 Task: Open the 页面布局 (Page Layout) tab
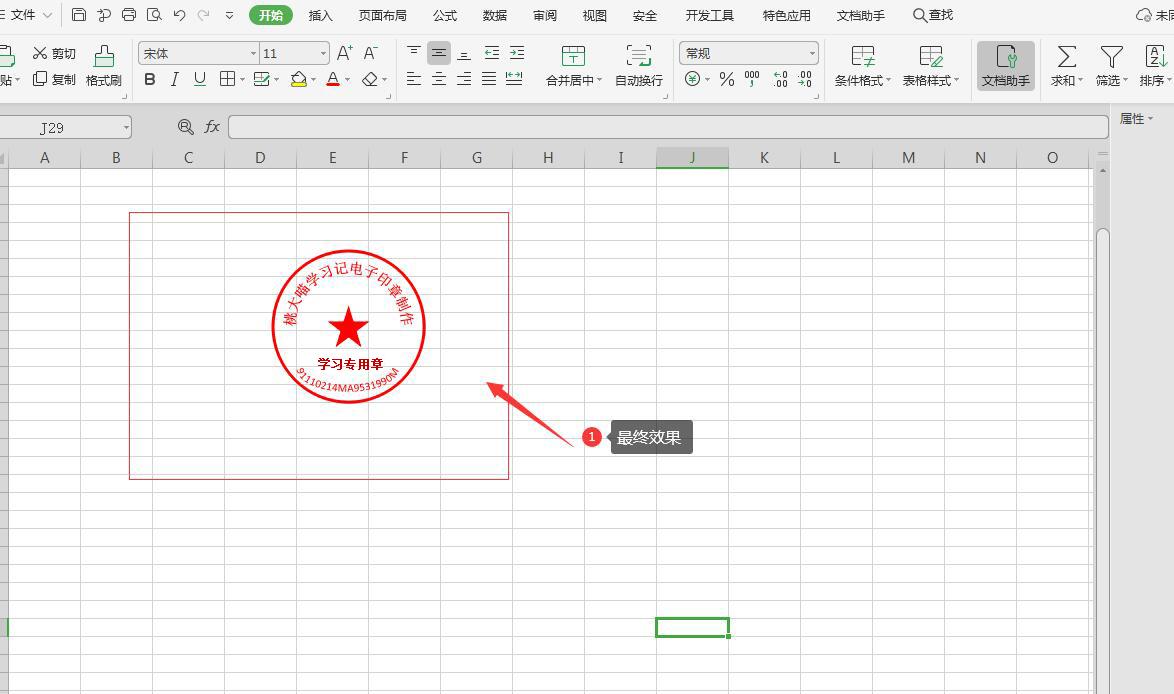pos(382,15)
